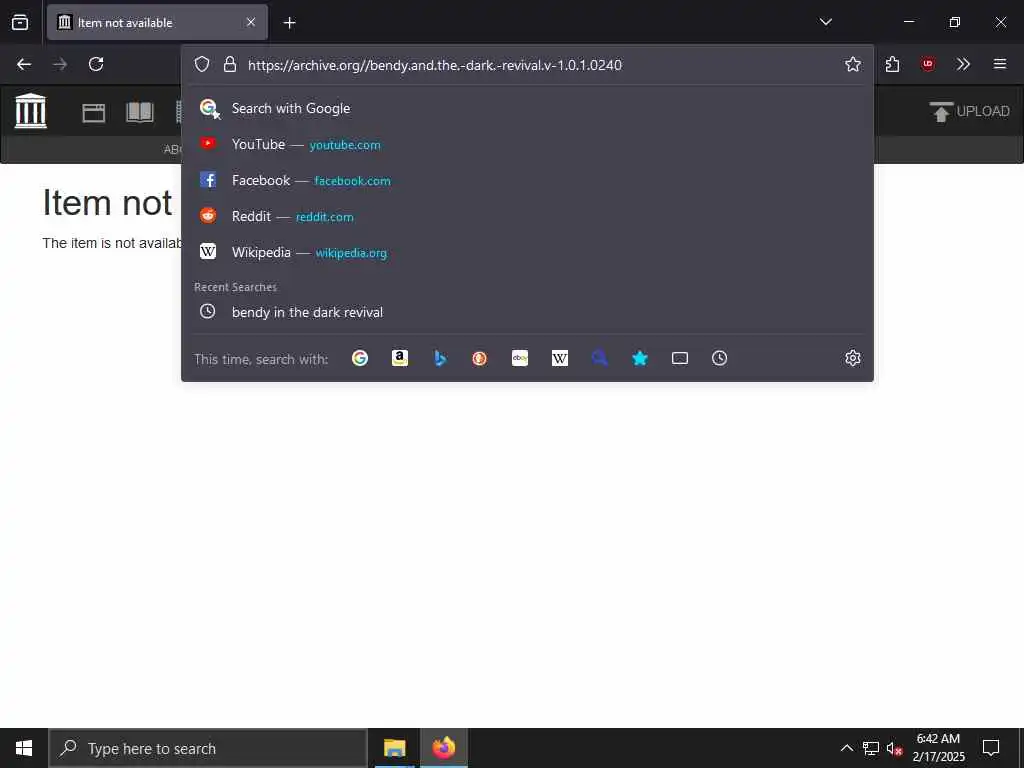
Task: Open uBlock Origin extension icon
Action: pyautogui.click(x=927, y=64)
